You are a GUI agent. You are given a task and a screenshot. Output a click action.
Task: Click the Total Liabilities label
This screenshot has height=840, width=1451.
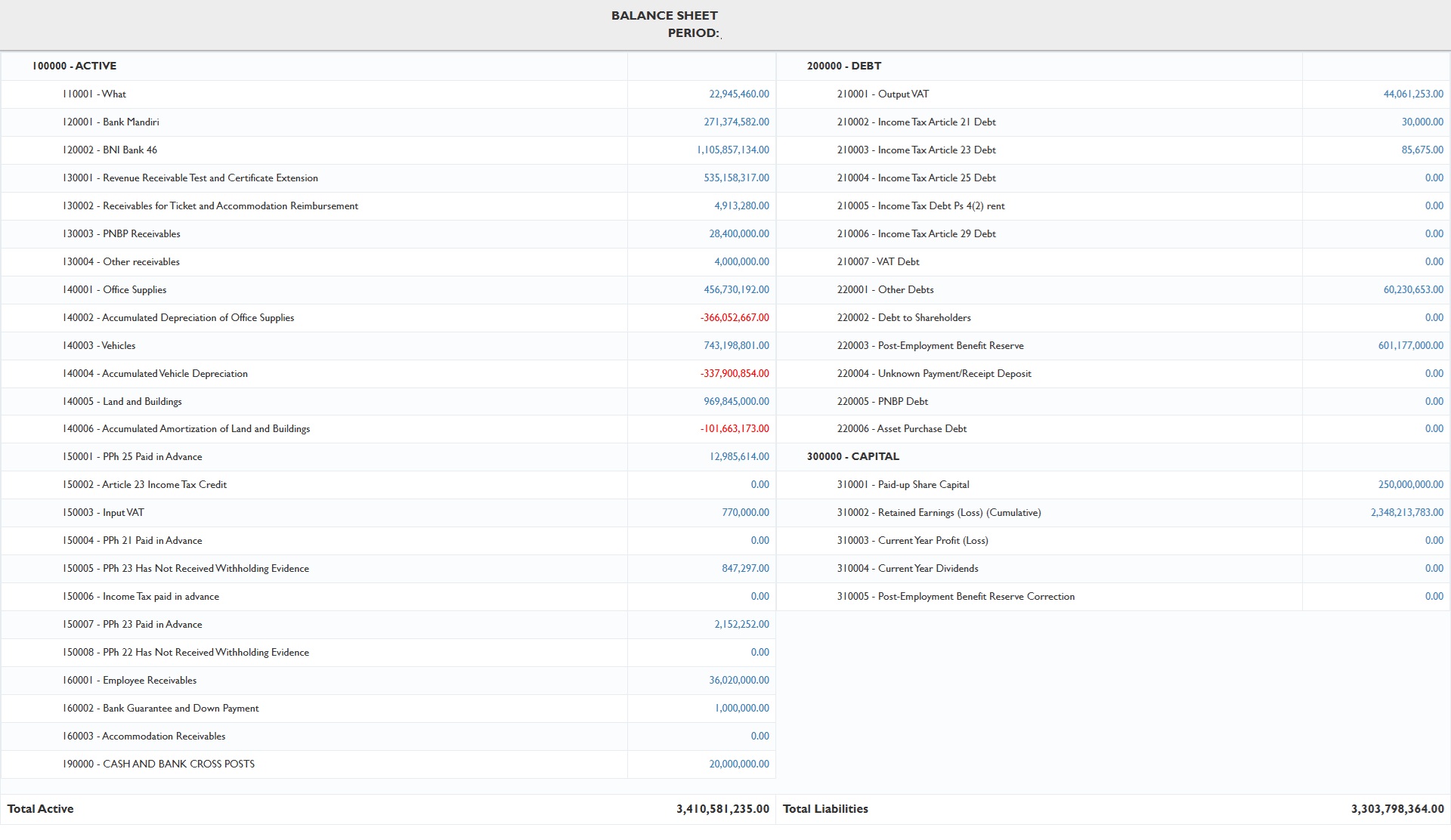825,809
